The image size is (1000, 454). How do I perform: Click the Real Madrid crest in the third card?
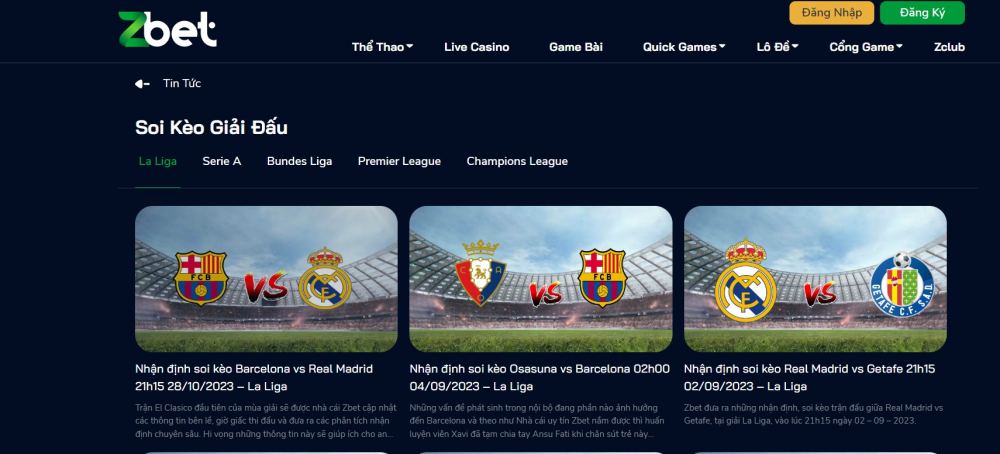pyautogui.click(x=746, y=281)
